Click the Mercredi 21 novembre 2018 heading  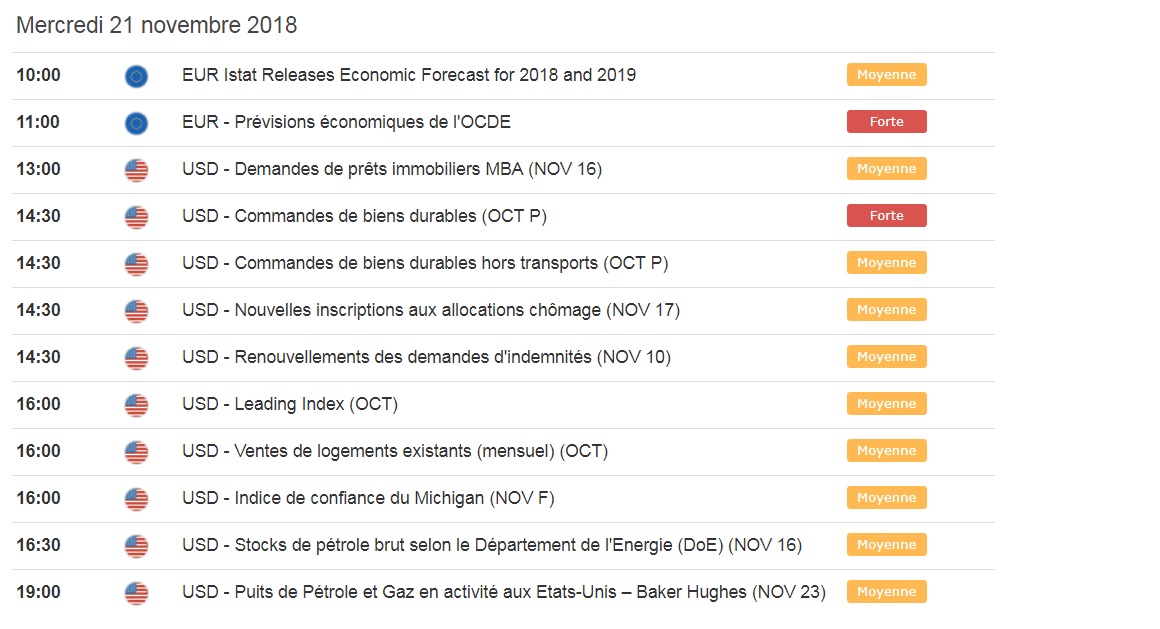157,26
